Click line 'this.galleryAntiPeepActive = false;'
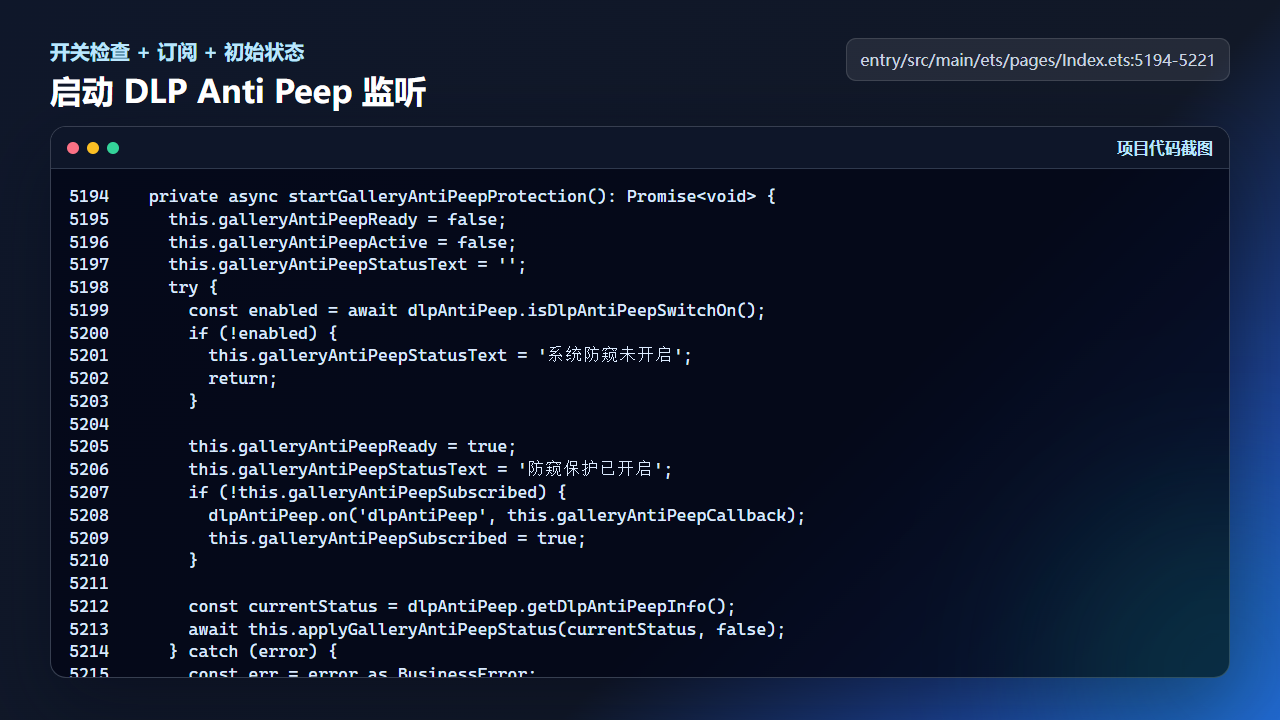Image resolution: width=1280 pixels, height=720 pixels. pos(343,242)
